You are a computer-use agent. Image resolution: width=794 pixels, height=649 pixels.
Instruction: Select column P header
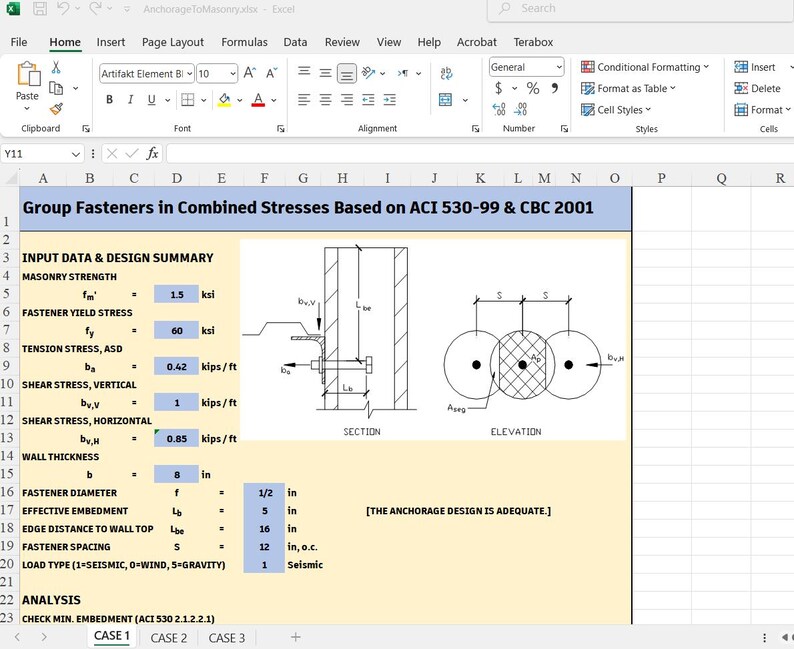click(661, 178)
